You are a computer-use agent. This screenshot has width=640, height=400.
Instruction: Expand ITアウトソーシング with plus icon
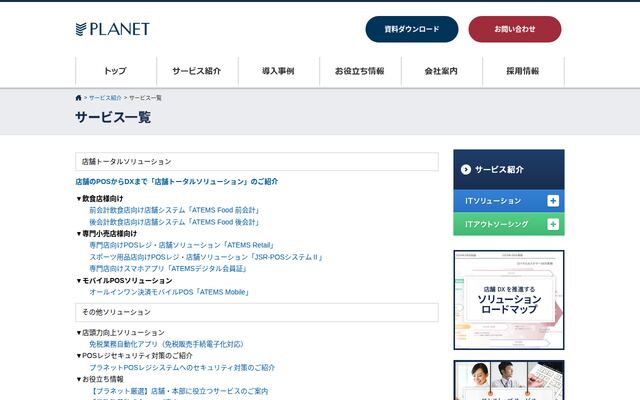[553, 224]
